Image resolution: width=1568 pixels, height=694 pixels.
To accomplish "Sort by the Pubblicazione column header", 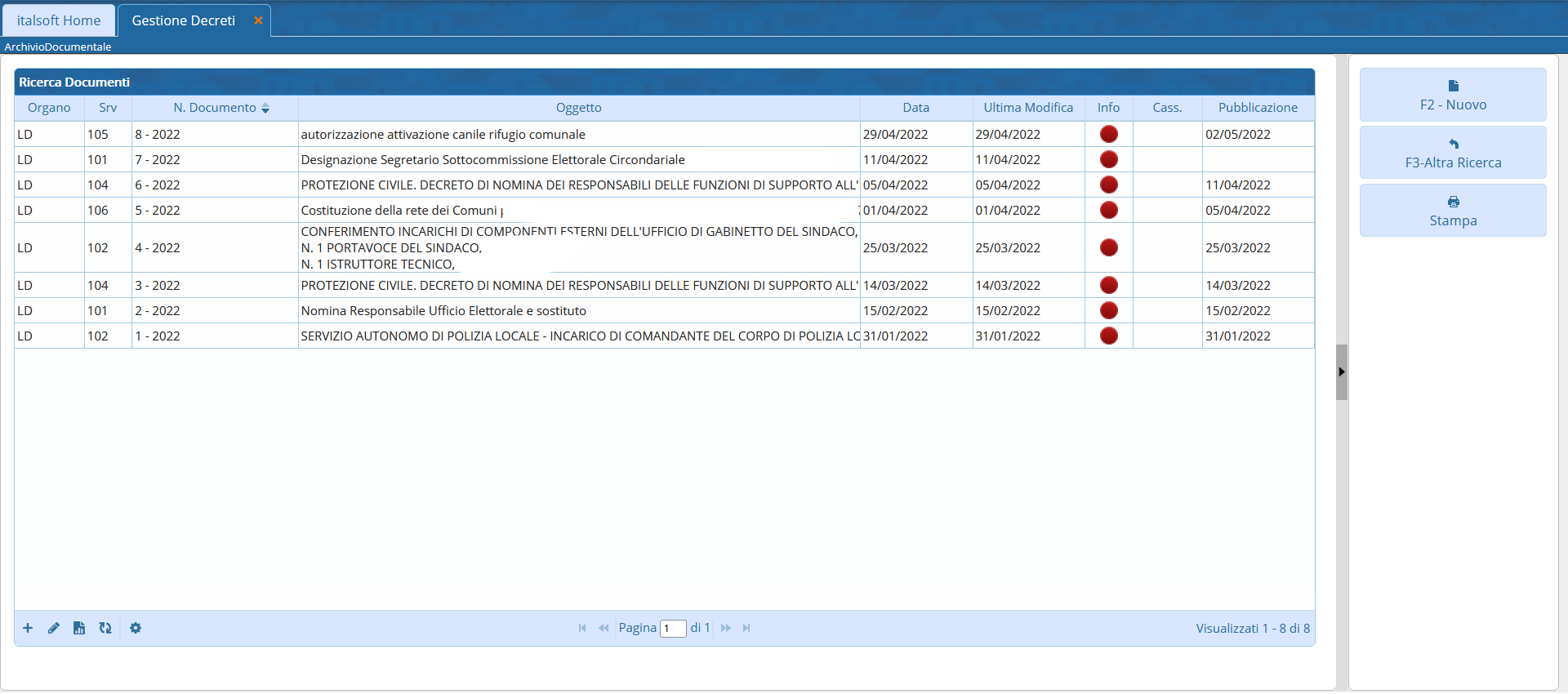I will pyautogui.click(x=1257, y=108).
